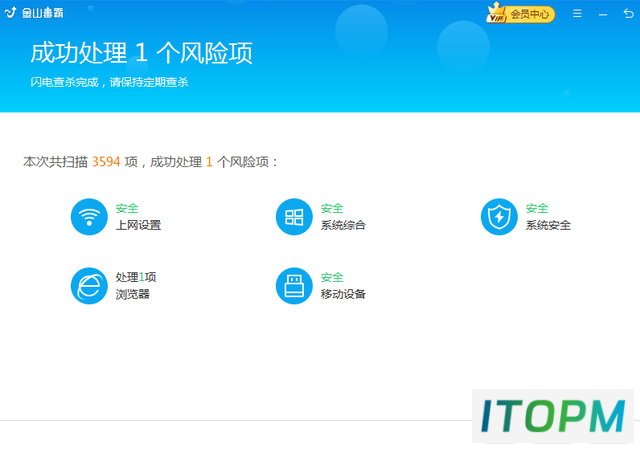Select the 移动设备 USB icon

(294, 286)
